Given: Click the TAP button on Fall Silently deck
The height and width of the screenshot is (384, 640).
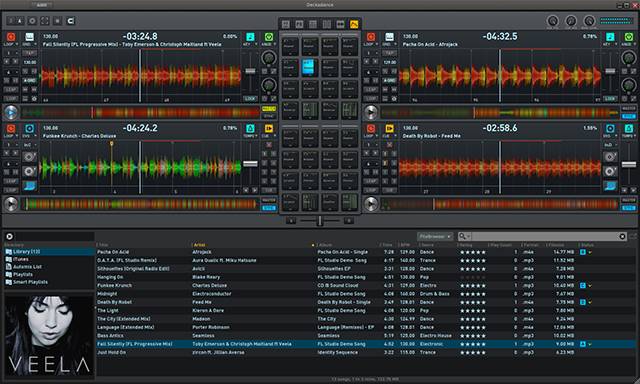Looking at the screenshot, I should tap(30, 53).
